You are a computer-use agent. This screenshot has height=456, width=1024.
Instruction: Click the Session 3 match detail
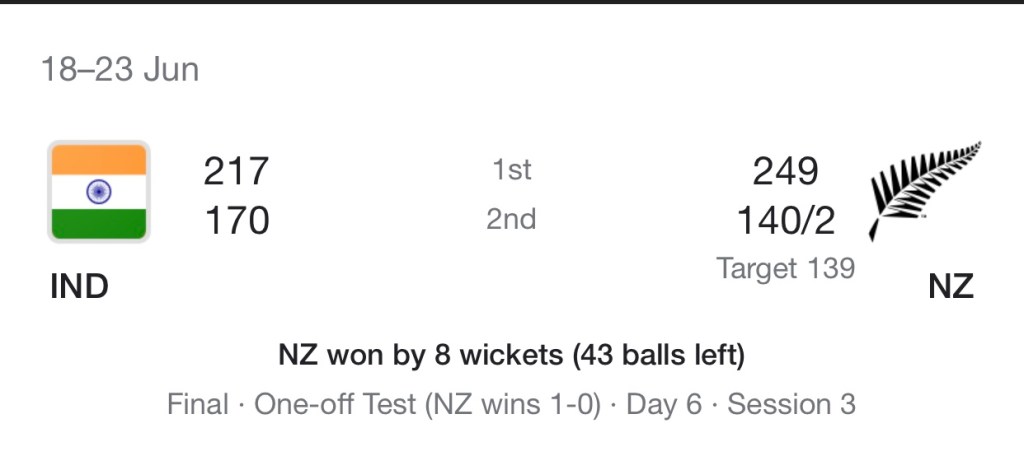coord(791,404)
